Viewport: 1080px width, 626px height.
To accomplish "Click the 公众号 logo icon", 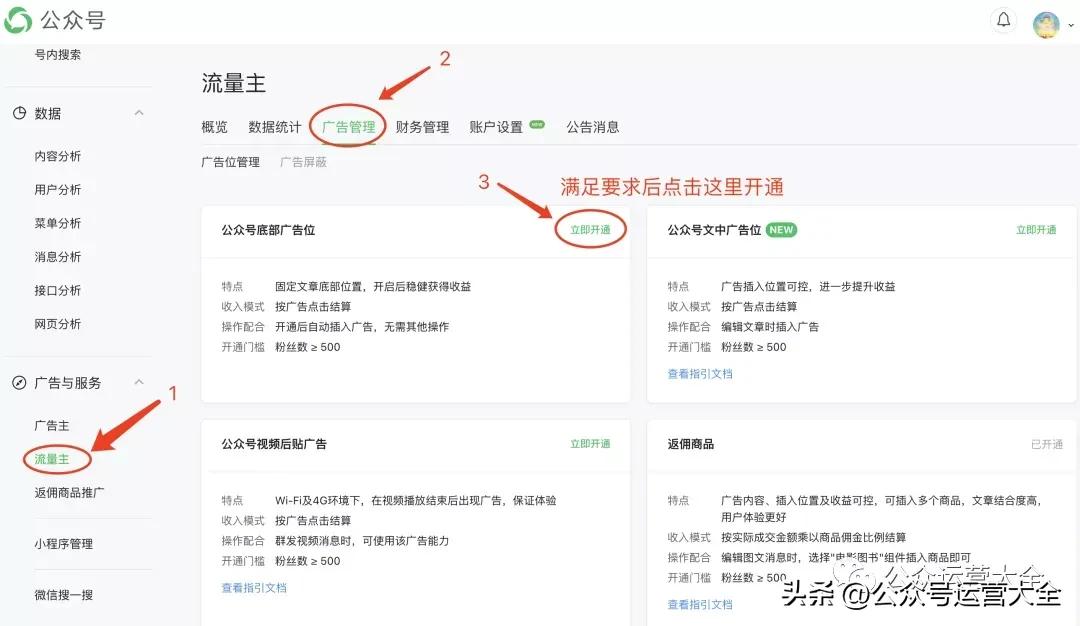I will pyautogui.click(x=17, y=20).
